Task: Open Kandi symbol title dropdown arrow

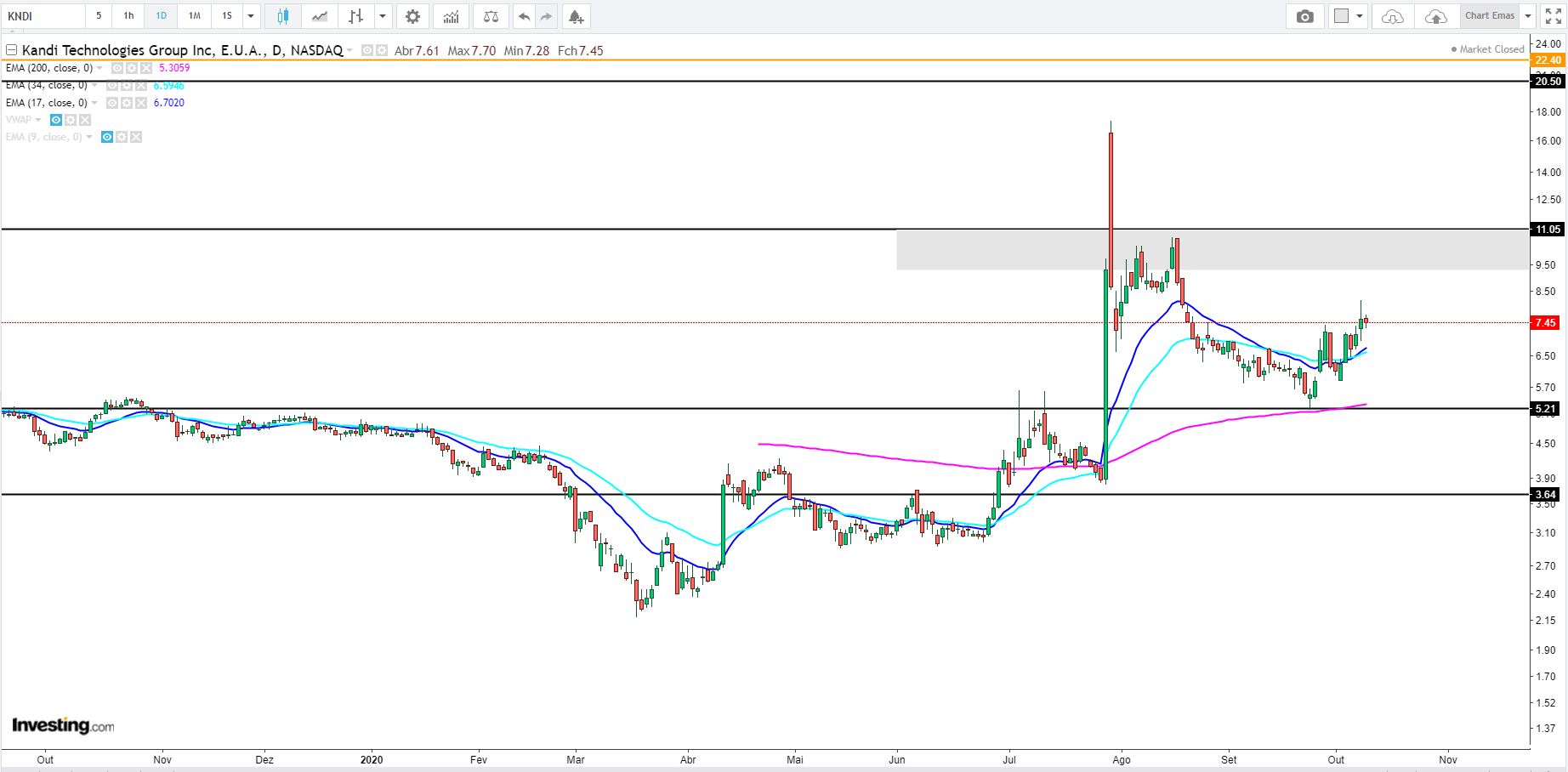Action: 349,51
